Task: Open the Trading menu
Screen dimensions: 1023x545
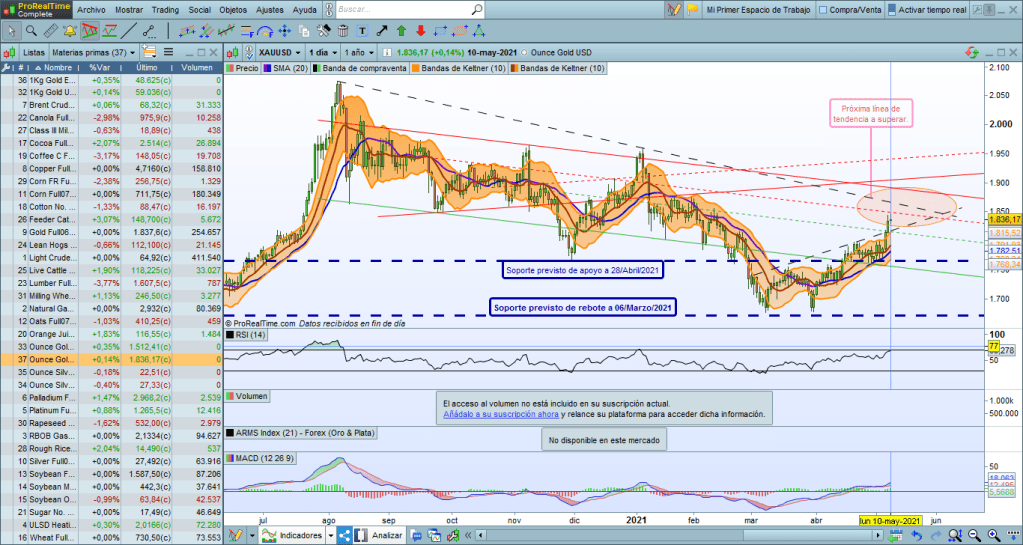Action: tap(165, 10)
